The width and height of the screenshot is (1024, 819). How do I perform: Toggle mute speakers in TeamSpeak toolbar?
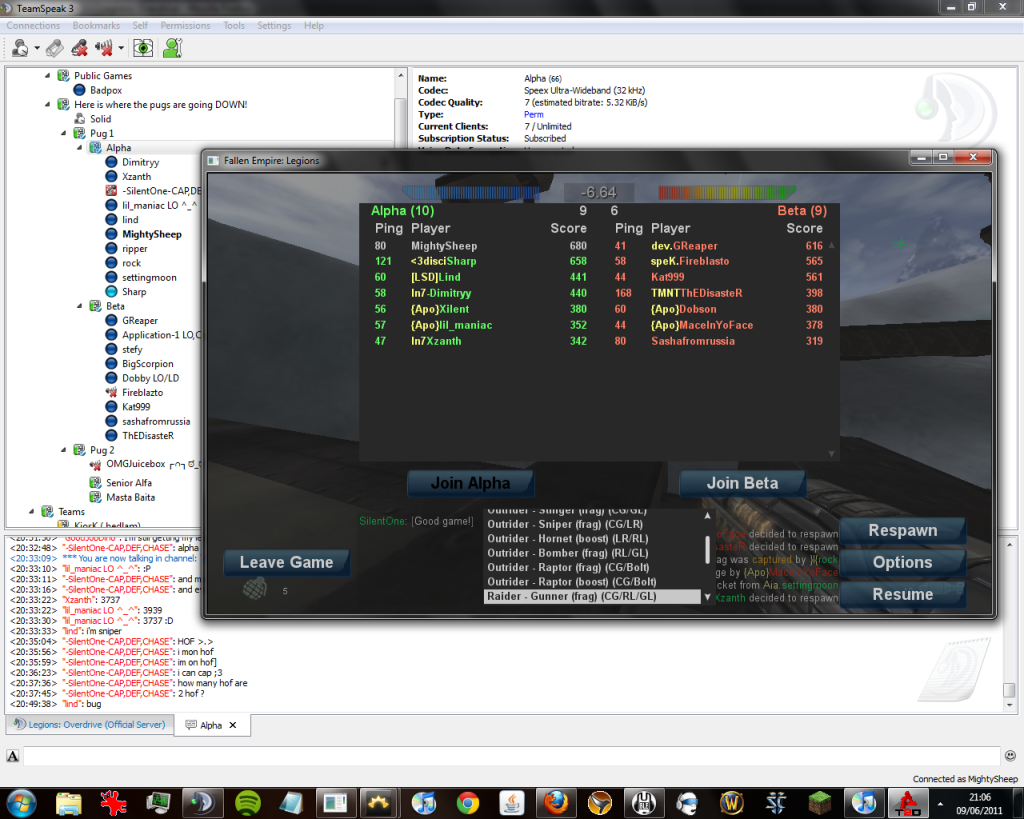(103, 48)
